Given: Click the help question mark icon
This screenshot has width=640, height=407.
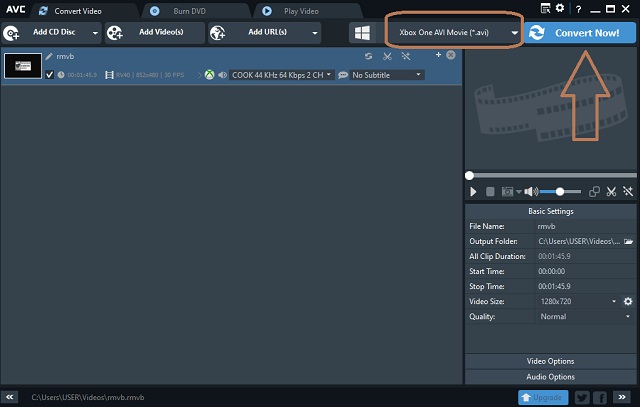Looking at the screenshot, I should (x=578, y=9).
